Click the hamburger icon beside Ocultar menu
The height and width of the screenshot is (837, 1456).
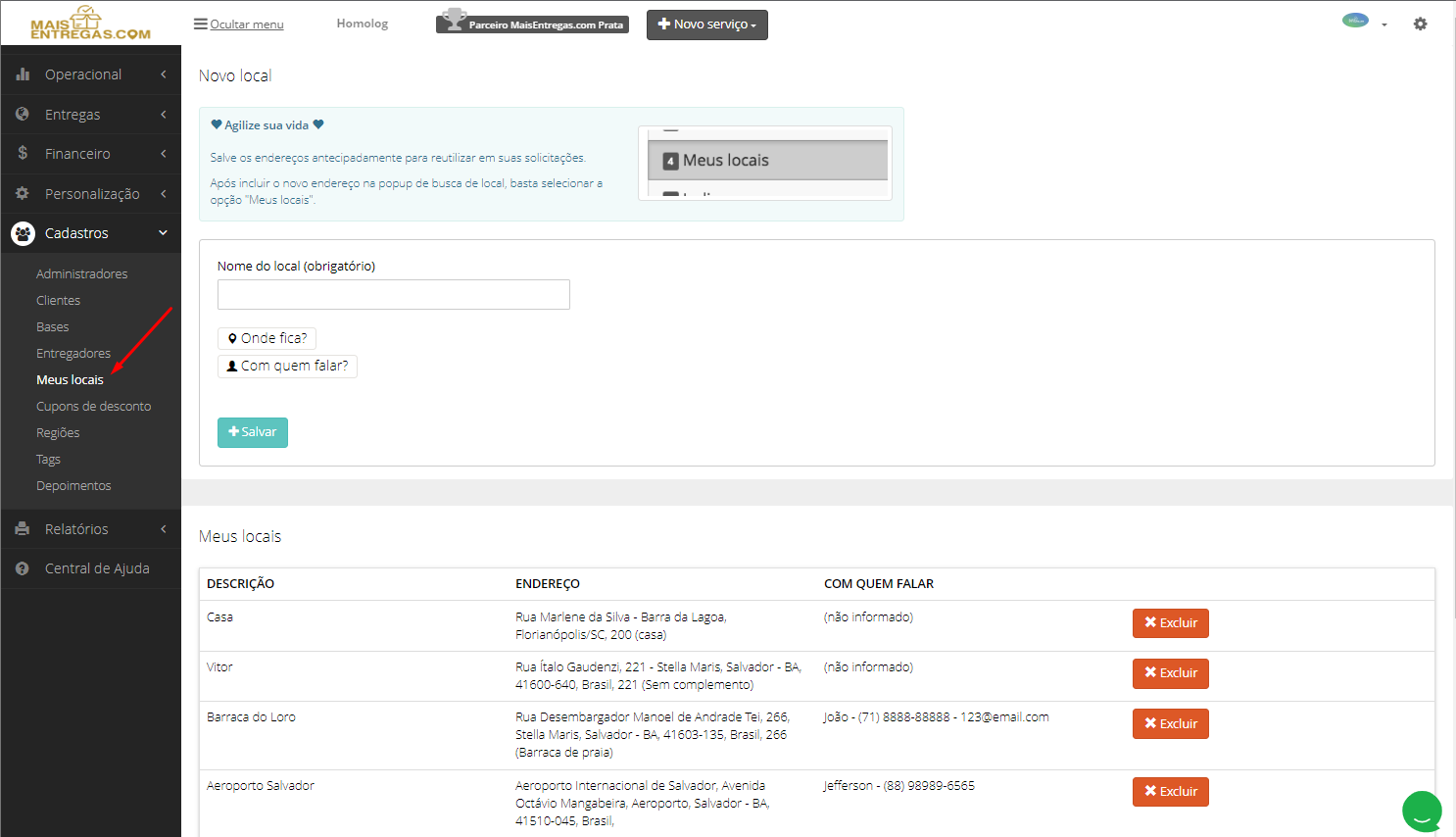click(x=200, y=24)
